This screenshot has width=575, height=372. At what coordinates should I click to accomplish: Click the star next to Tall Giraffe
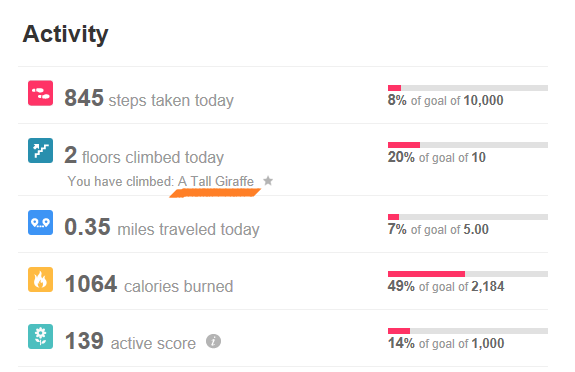(268, 181)
